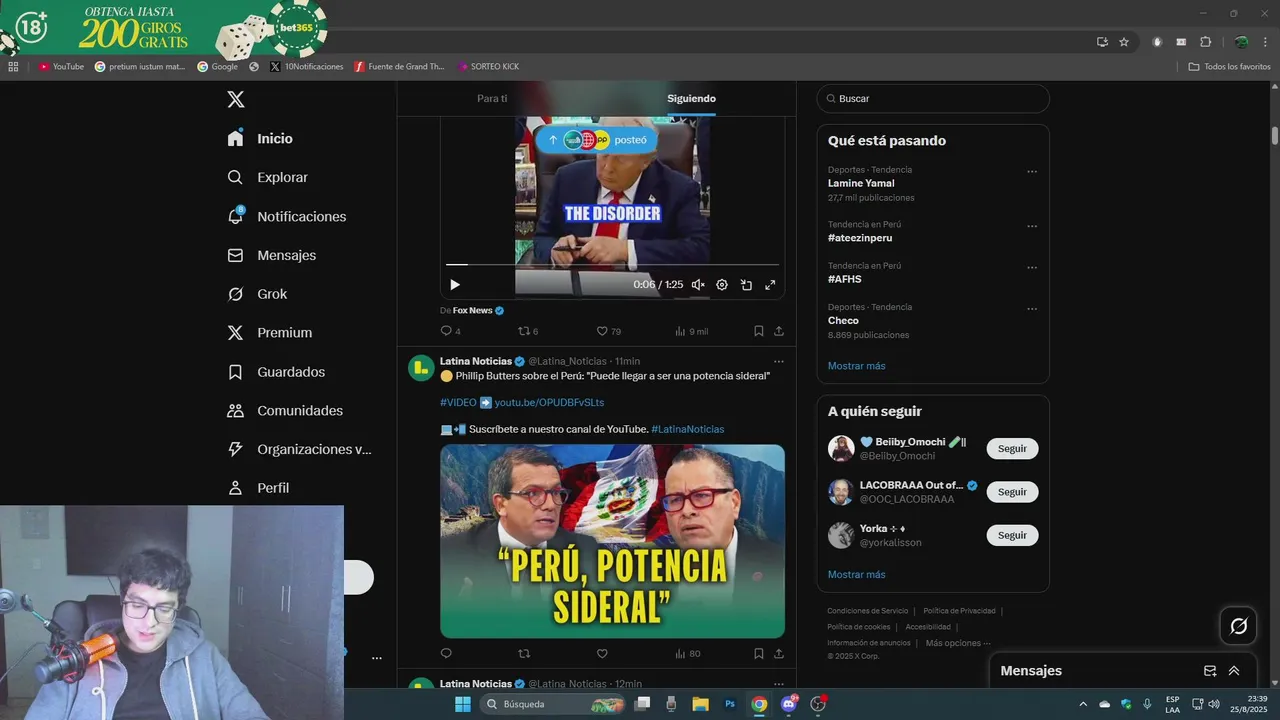1280x720 pixels.
Task: Share the Fox News post
Action: pyautogui.click(x=779, y=331)
